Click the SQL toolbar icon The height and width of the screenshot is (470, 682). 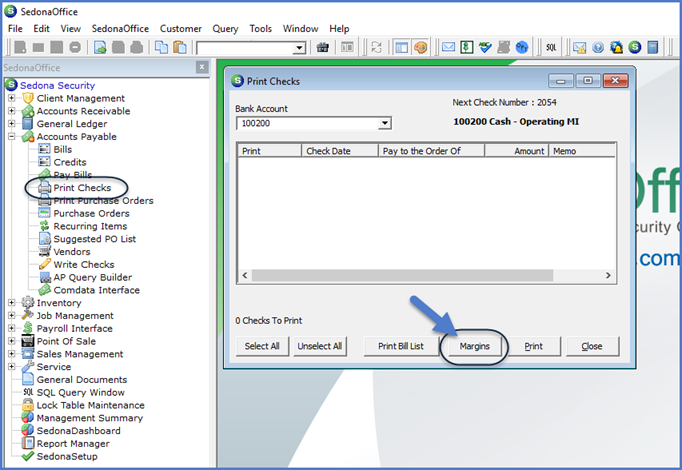pos(551,47)
